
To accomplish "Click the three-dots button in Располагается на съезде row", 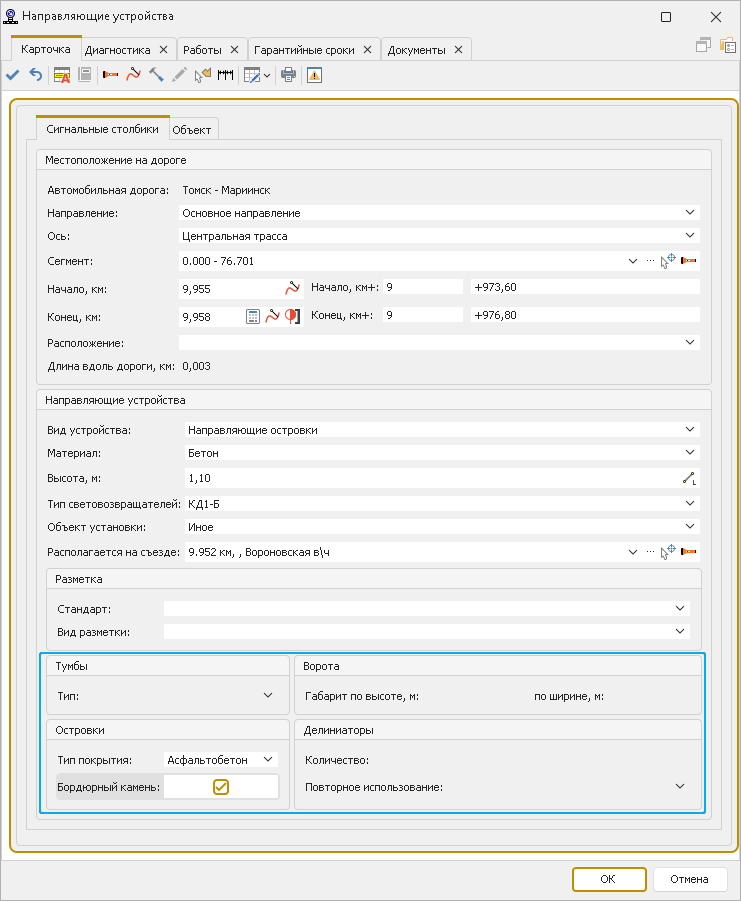I will [x=650, y=552].
